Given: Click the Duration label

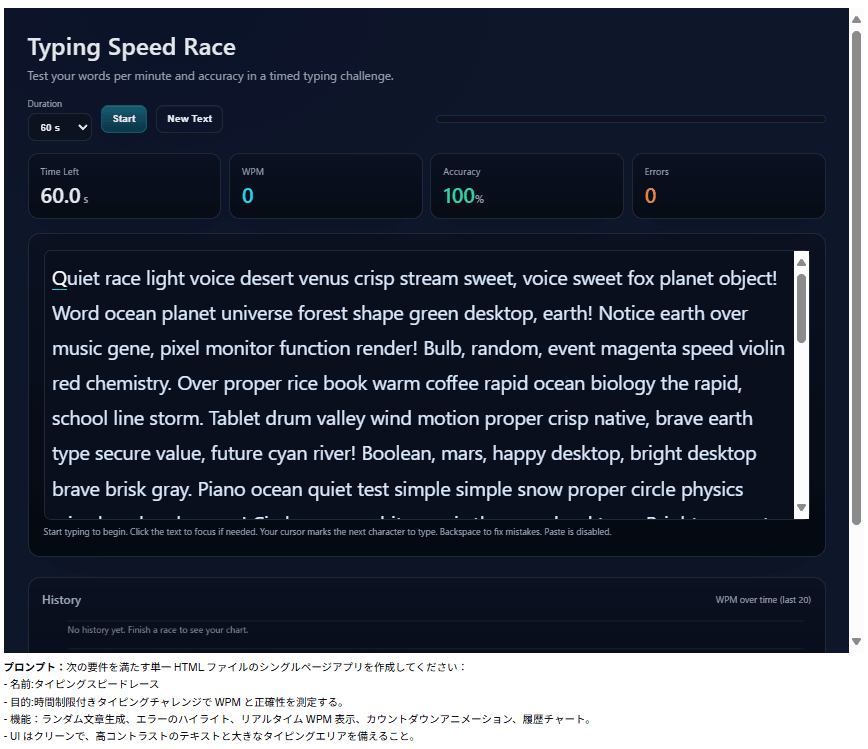Looking at the screenshot, I should [45, 104].
